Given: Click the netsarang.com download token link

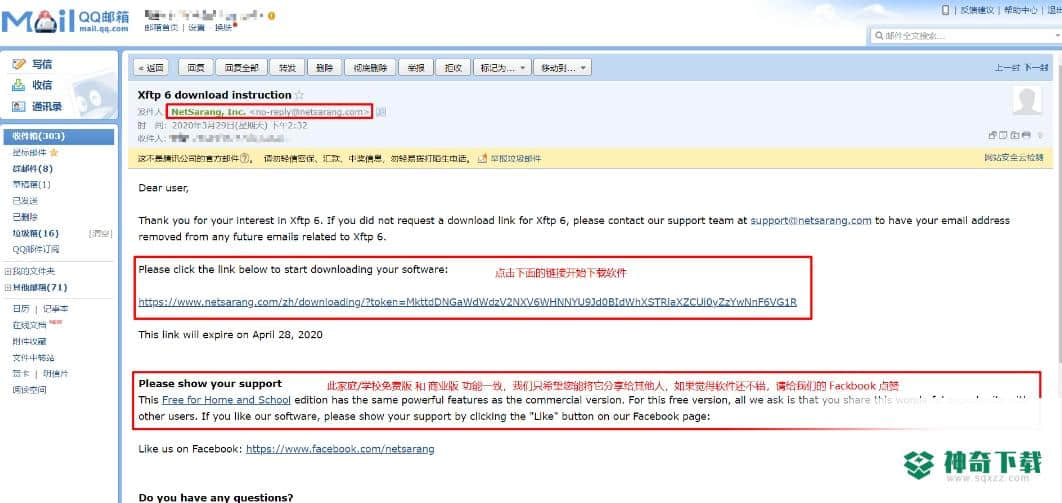Looking at the screenshot, I should tap(467, 302).
